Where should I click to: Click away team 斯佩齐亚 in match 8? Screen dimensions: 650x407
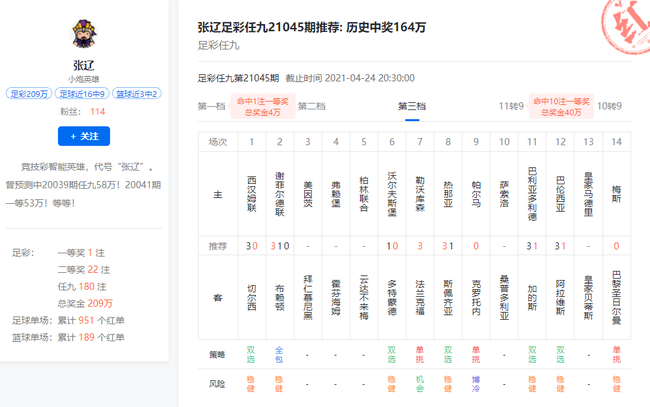(x=448, y=298)
